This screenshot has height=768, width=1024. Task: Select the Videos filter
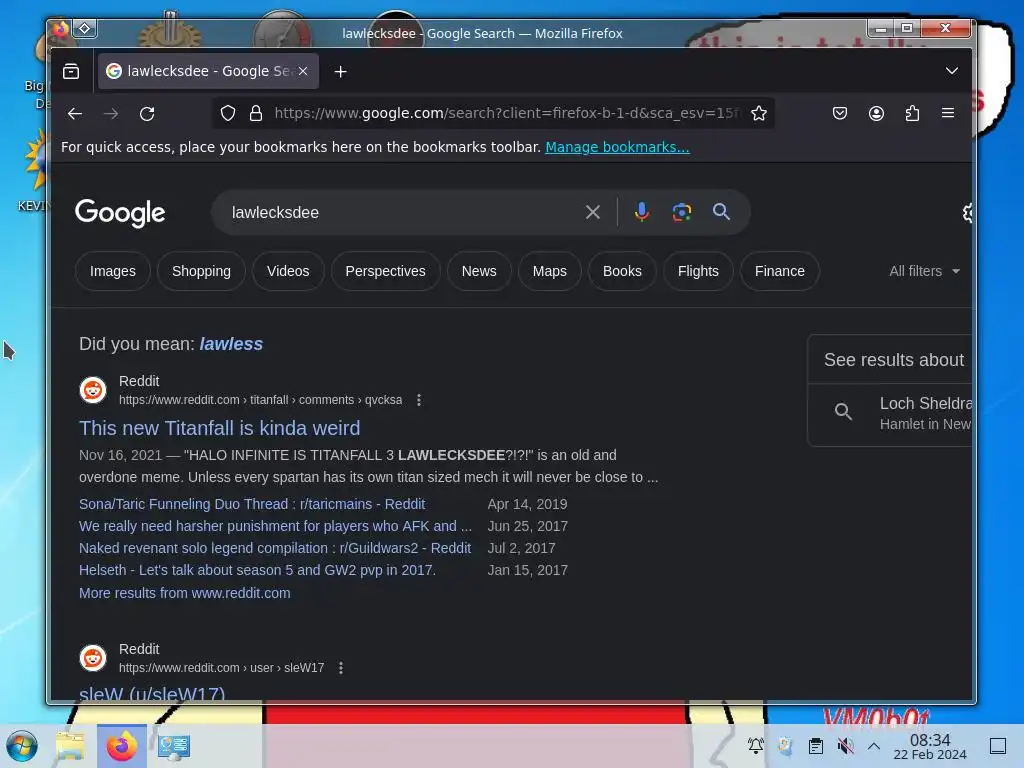coord(288,271)
